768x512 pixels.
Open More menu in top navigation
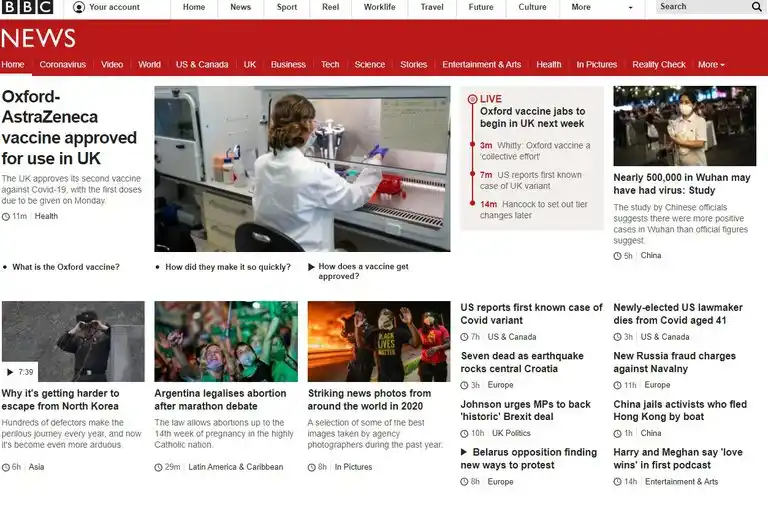point(581,7)
